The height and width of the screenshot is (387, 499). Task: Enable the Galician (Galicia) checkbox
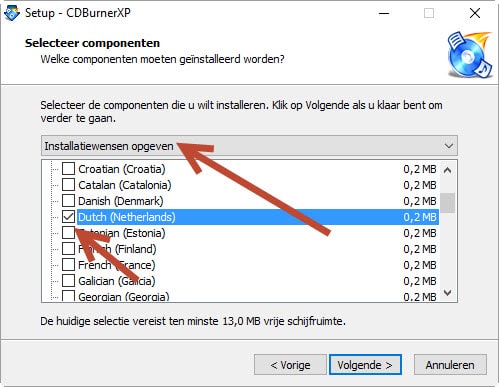[x=68, y=281]
